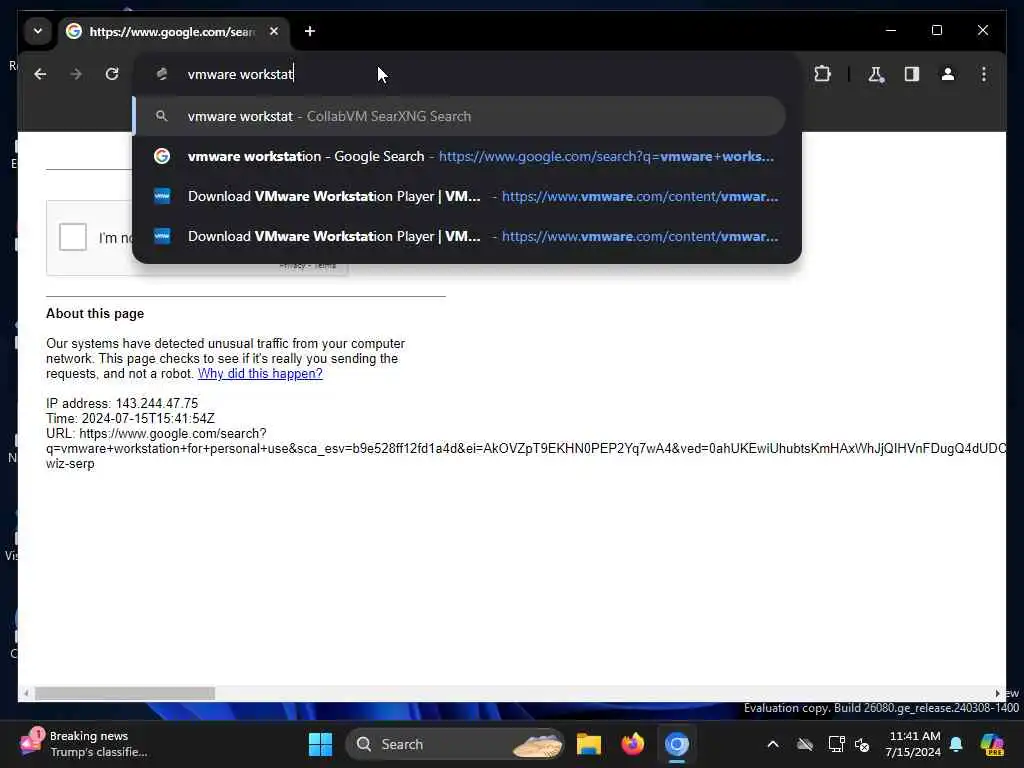This screenshot has height=768, width=1024.
Task: Click the taskbar Search box
Action: coord(455,744)
